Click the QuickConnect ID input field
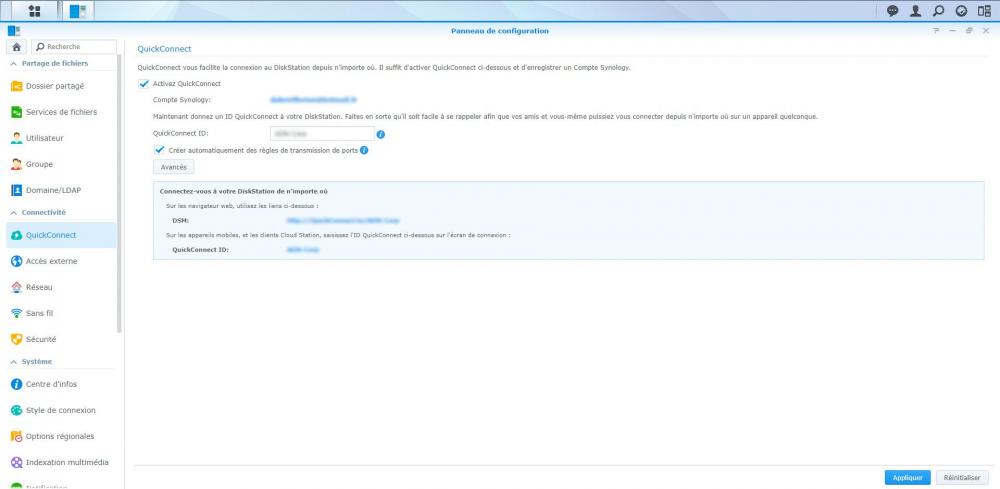Viewport: 1000px width, 489px height. point(322,134)
